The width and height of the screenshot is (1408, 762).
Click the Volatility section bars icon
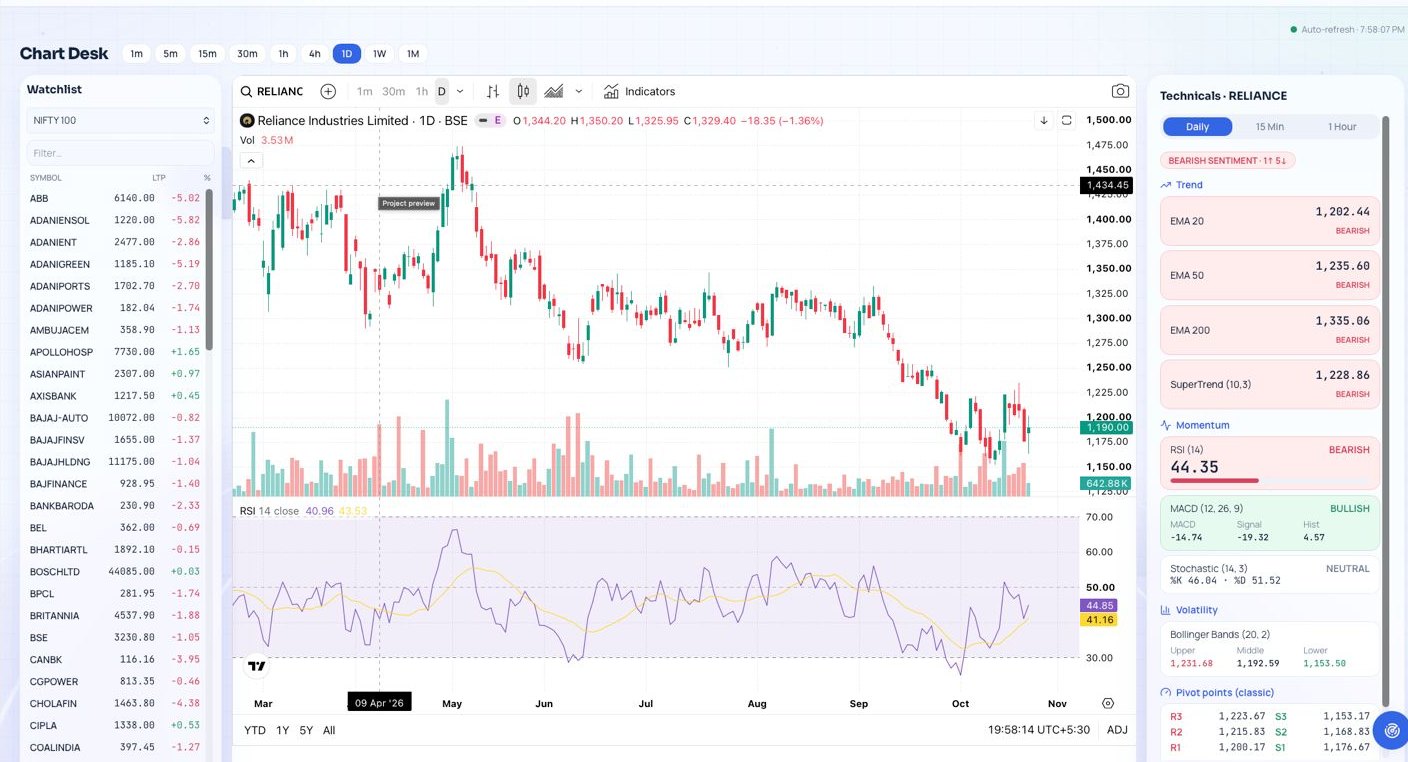[1166, 610]
